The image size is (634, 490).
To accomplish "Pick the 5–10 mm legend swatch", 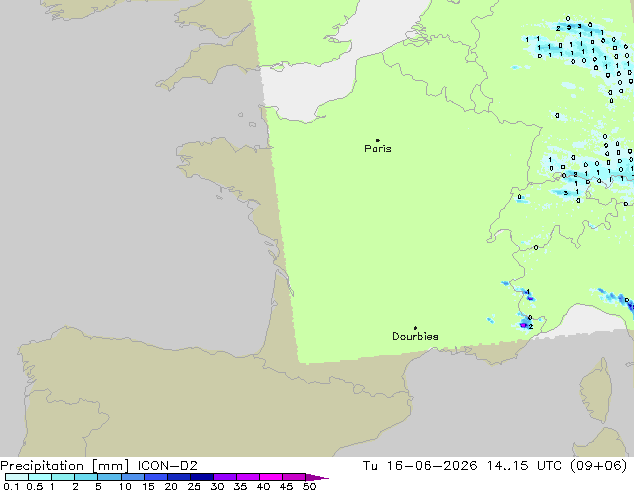I will point(109,477).
